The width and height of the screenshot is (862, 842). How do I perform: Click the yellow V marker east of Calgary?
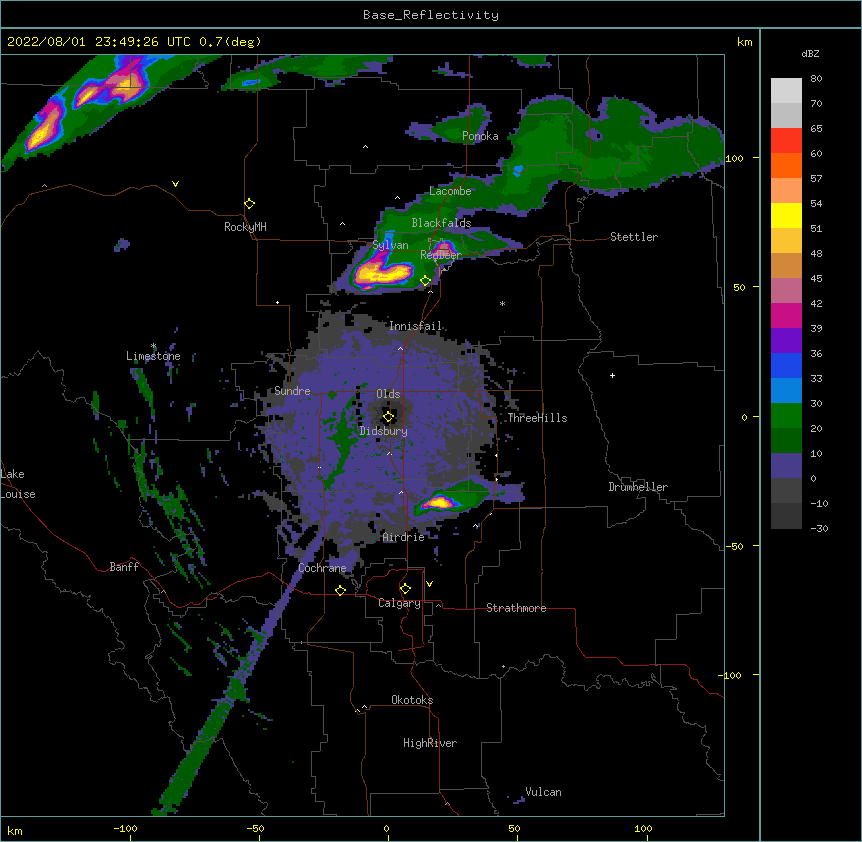click(429, 584)
